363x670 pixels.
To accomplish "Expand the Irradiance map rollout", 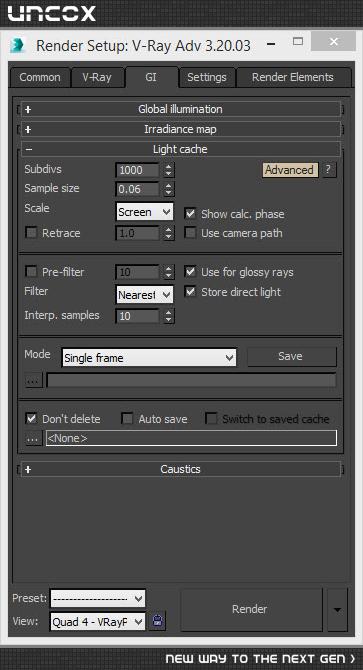I will (181, 129).
